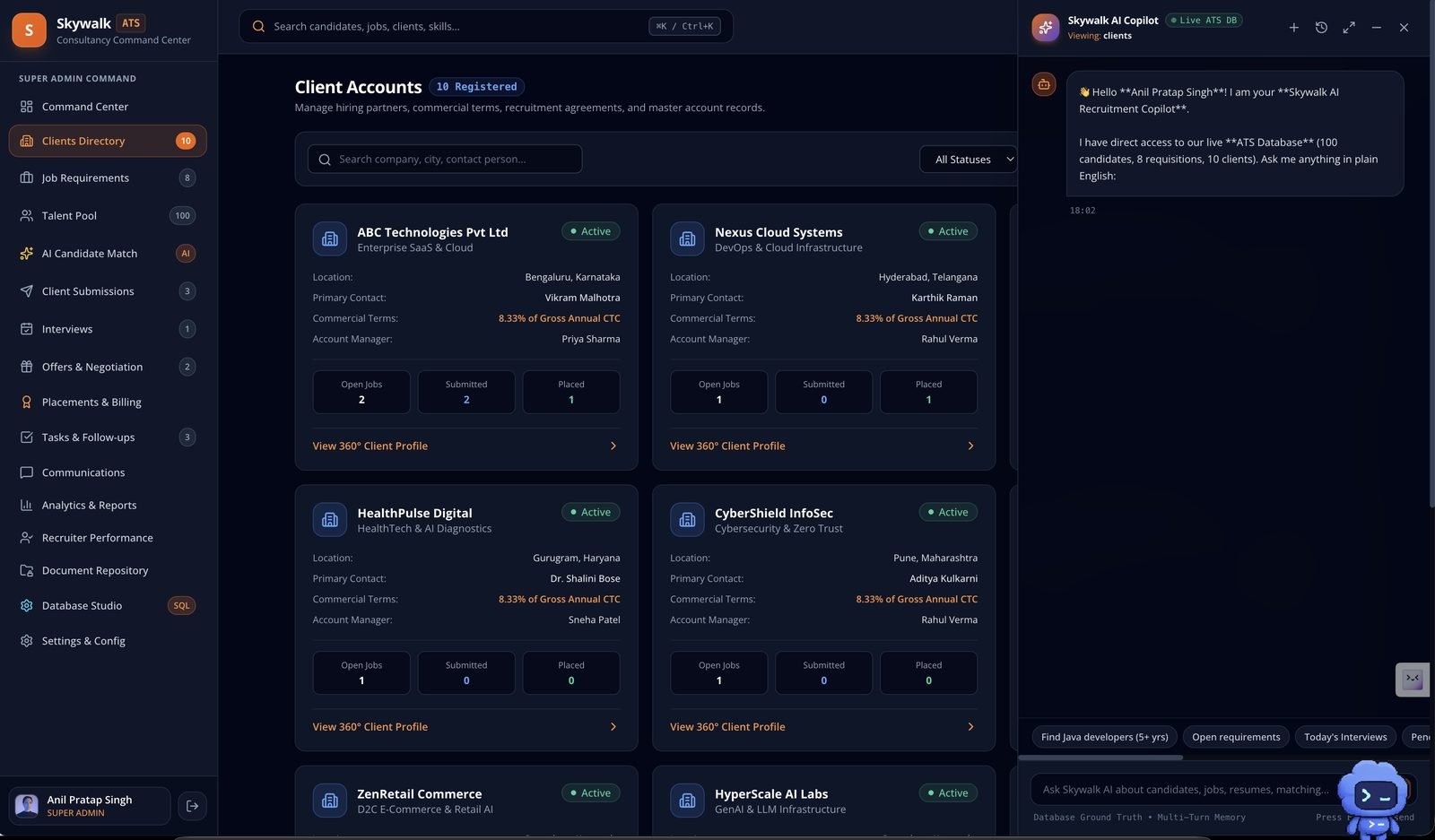
Task: Go to Job Requirements in sidebar
Action: click(x=108, y=178)
